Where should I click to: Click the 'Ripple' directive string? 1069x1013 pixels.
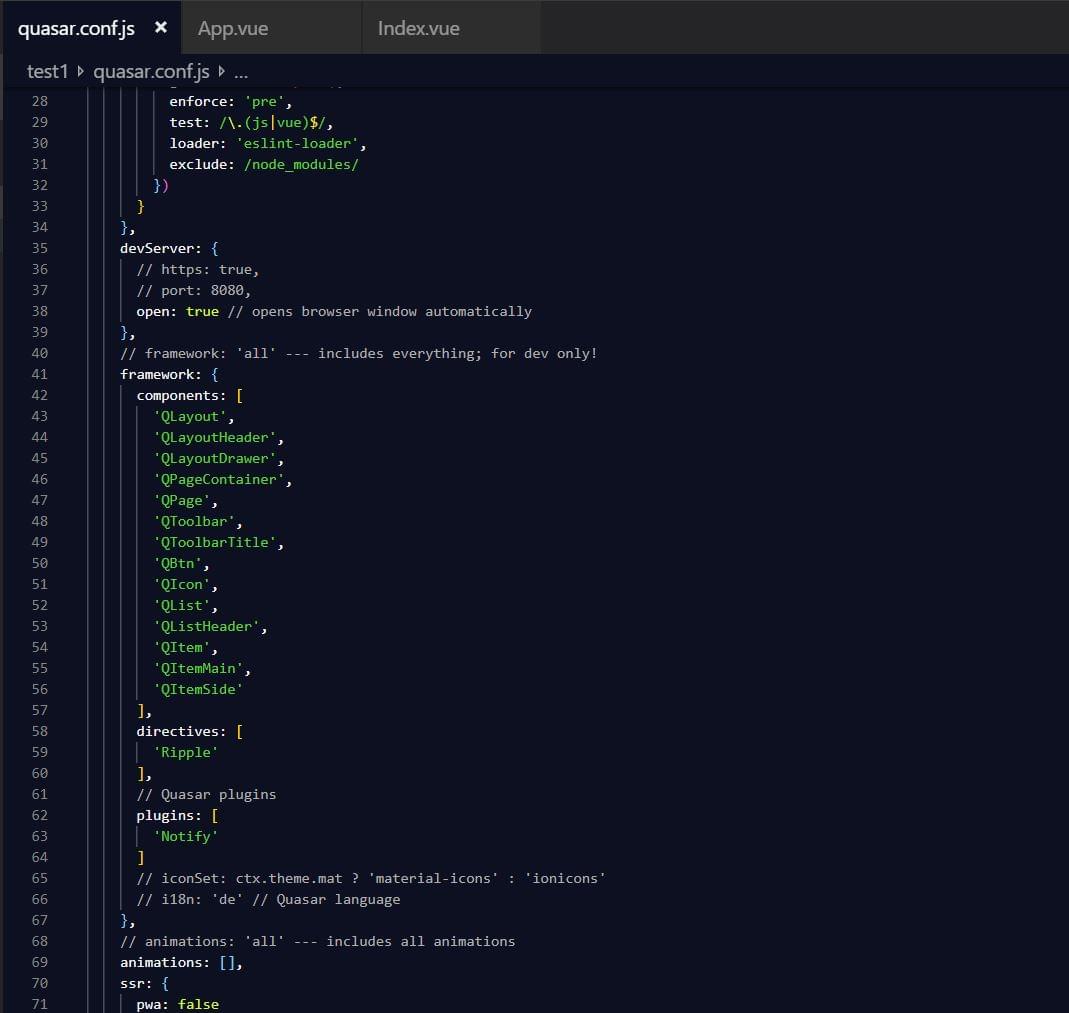pos(185,752)
